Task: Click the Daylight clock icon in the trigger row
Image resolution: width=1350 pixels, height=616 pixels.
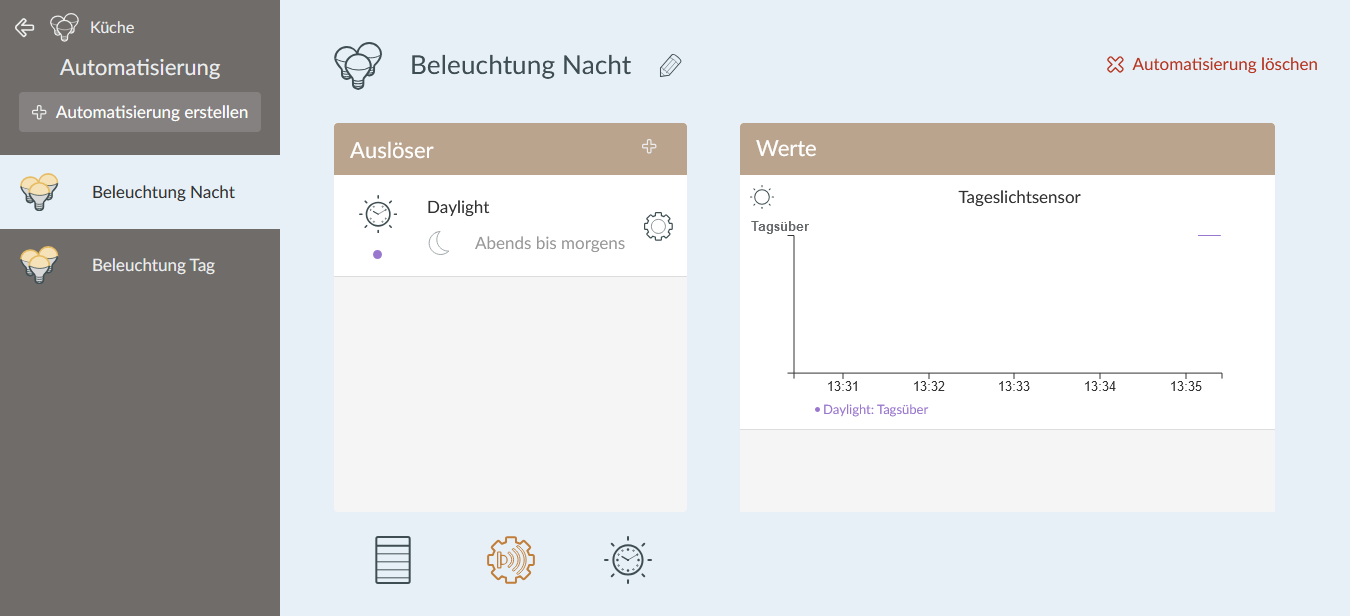Action: coord(378,213)
